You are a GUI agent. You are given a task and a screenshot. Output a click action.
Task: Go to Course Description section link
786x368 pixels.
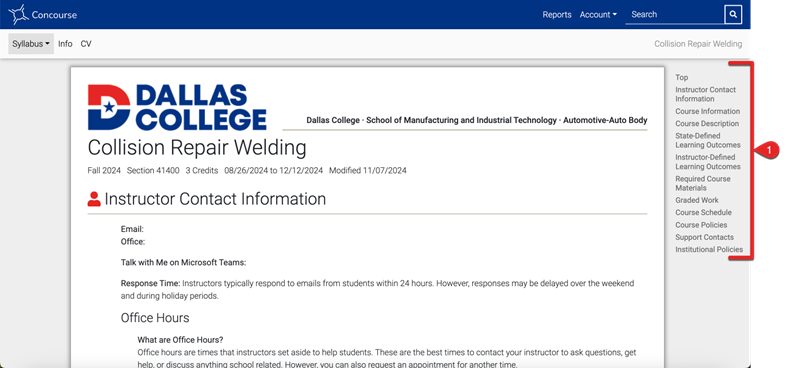pyautogui.click(x=707, y=123)
